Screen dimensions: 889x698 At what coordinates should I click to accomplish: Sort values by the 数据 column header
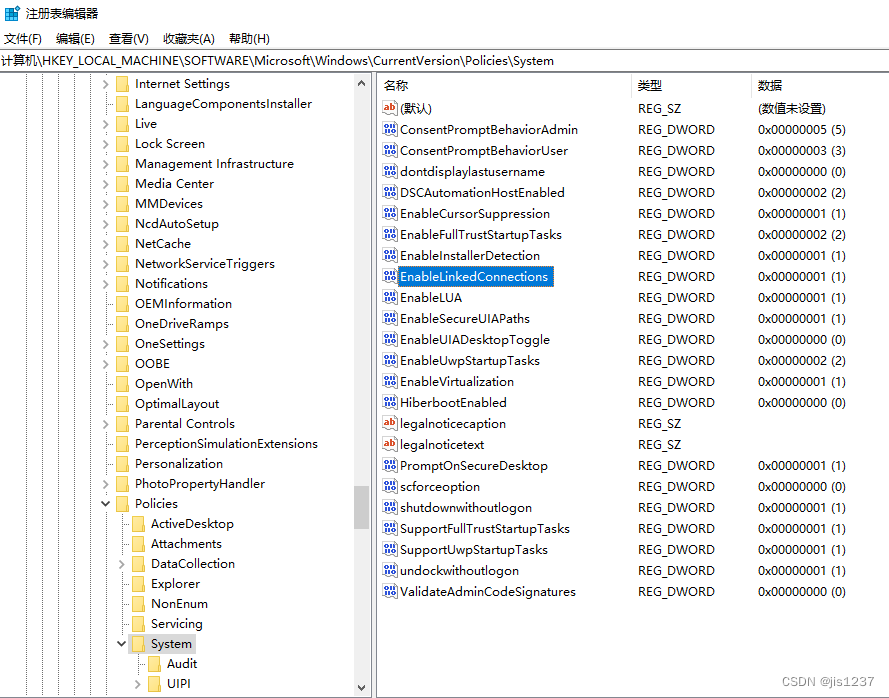point(820,85)
